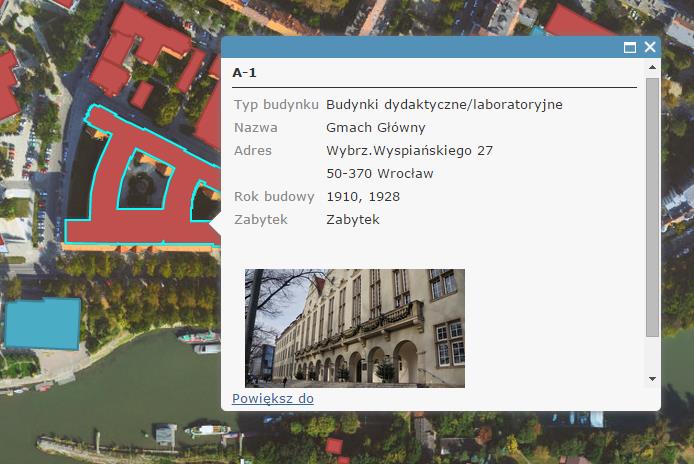This screenshot has width=694, height=464.
Task: Click the popup vertical scrollbar thumb
Action: pos(652,207)
